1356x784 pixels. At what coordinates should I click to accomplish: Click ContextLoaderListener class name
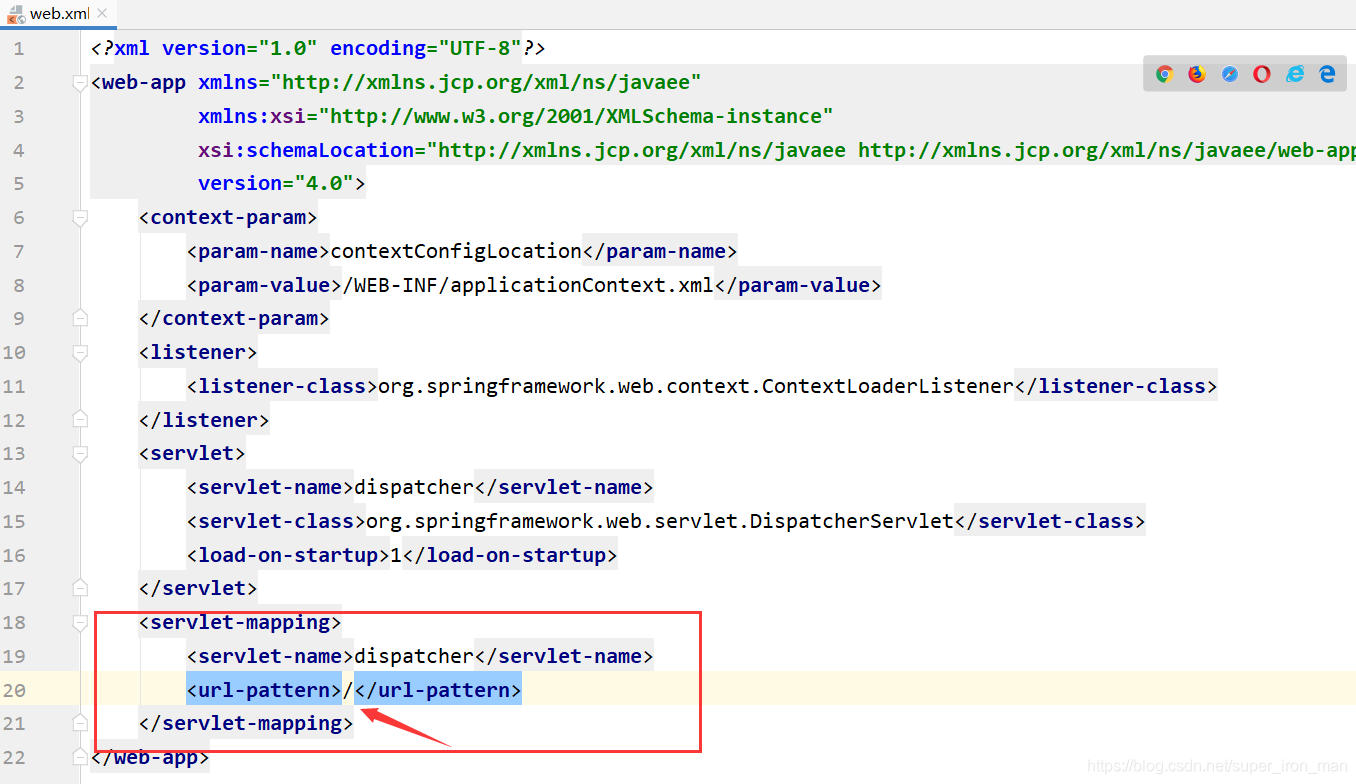point(888,386)
